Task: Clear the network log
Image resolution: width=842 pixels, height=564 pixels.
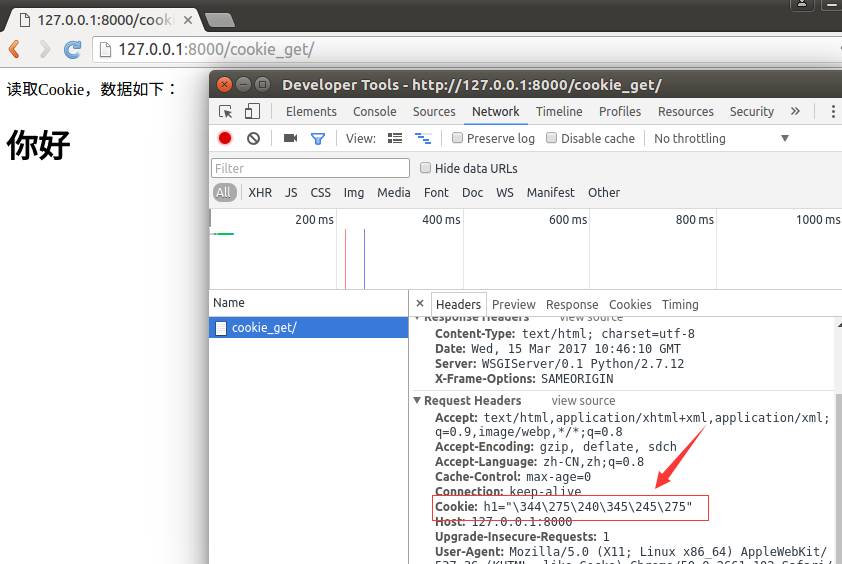Action: point(253,138)
